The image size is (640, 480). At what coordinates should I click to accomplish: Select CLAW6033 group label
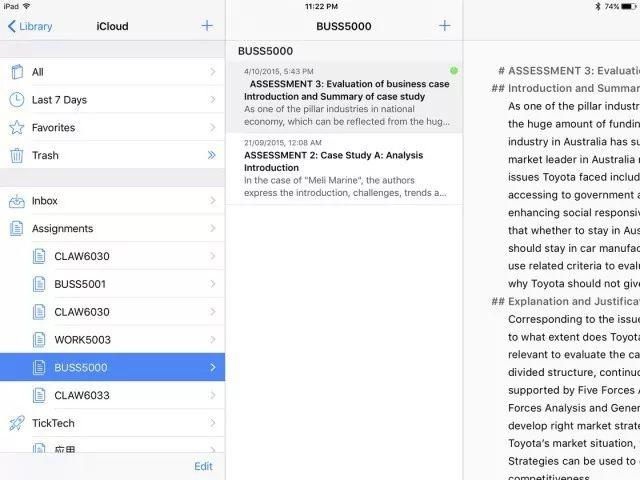[x=82, y=396]
